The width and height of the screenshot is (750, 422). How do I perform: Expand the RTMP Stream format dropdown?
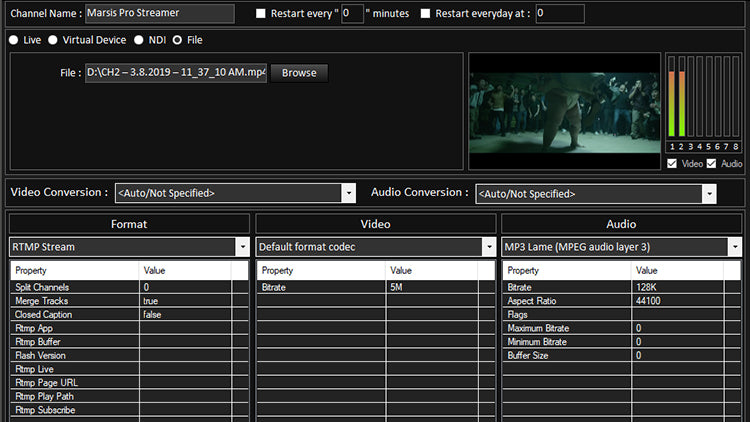[242, 246]
